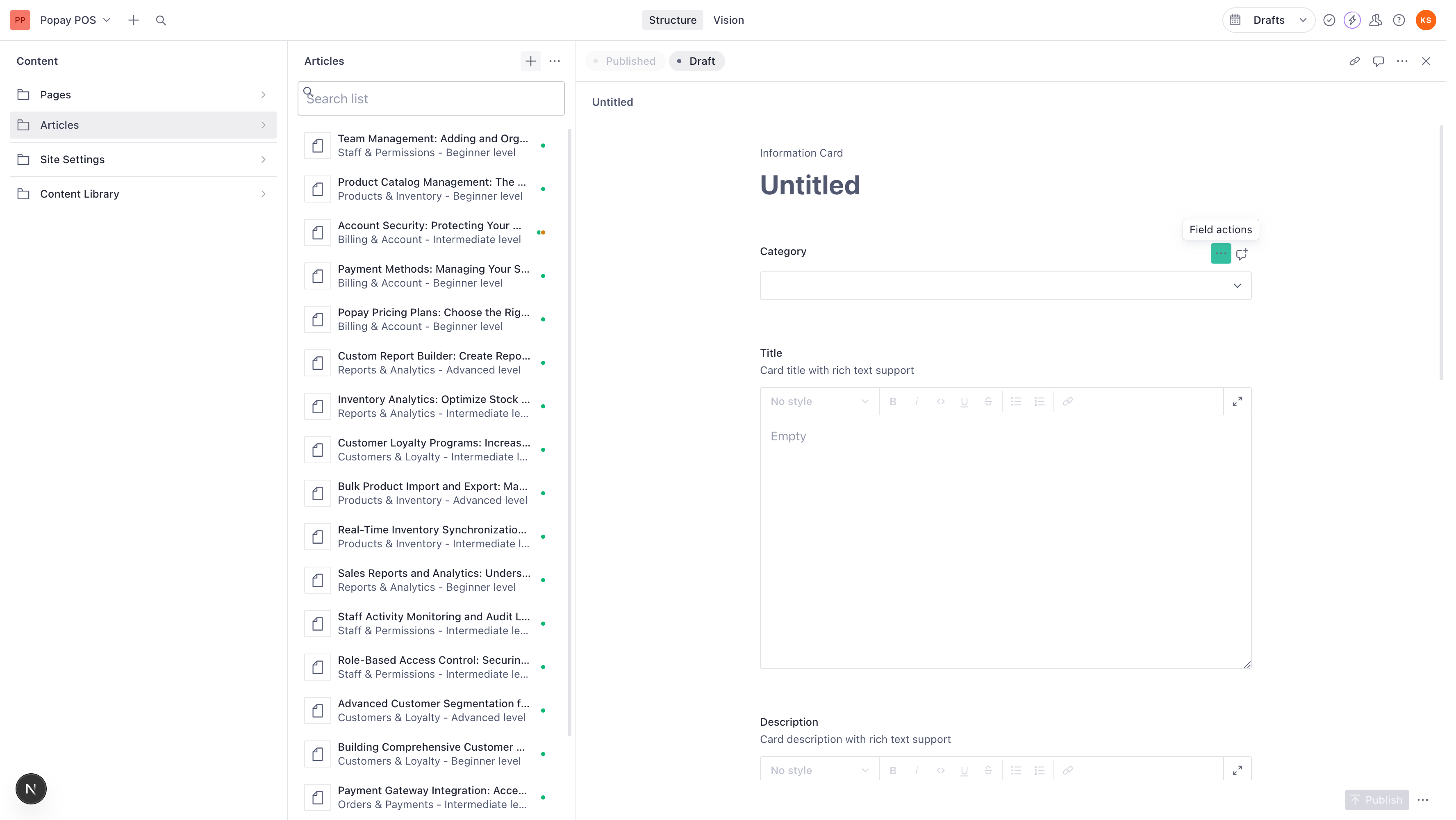
Task: Toggle italic in Title editor toolbar
Action: point(917,401)
